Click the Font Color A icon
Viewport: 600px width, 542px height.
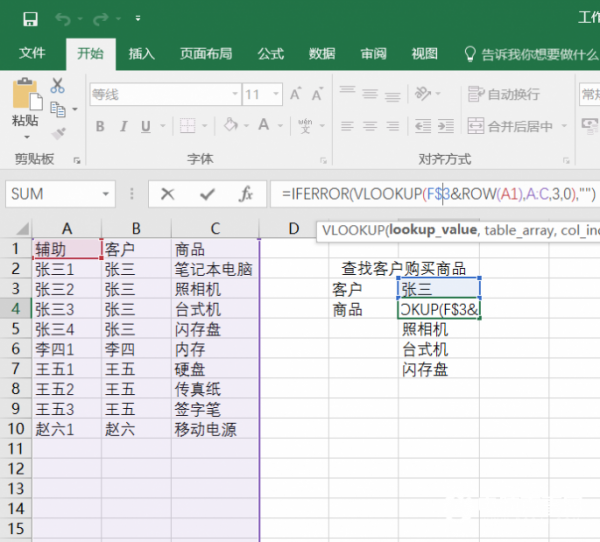point(264,125)
